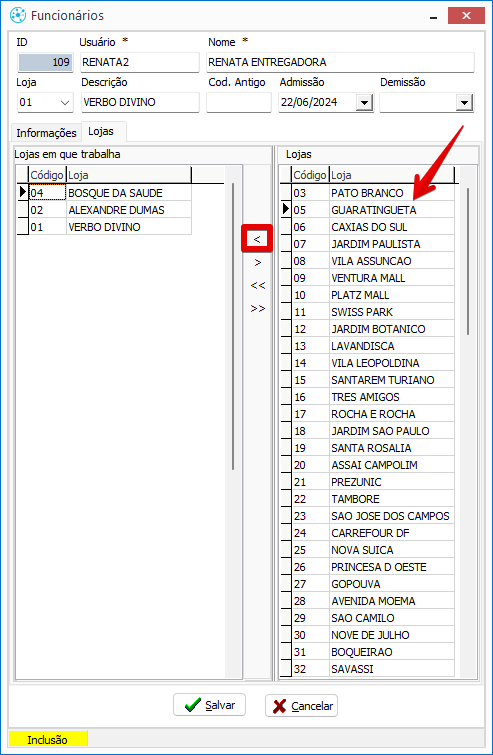Open the Demissão date picker dropdown

pos(464,103)
